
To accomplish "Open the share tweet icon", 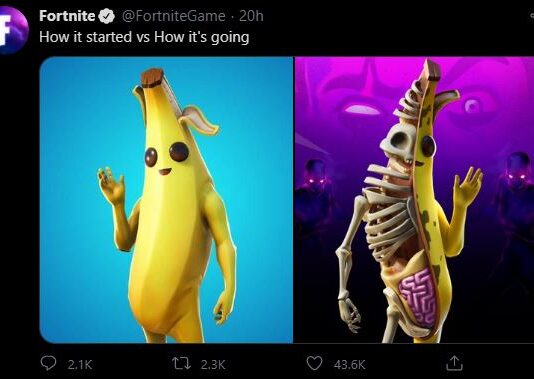I will [x=454, y=363].
